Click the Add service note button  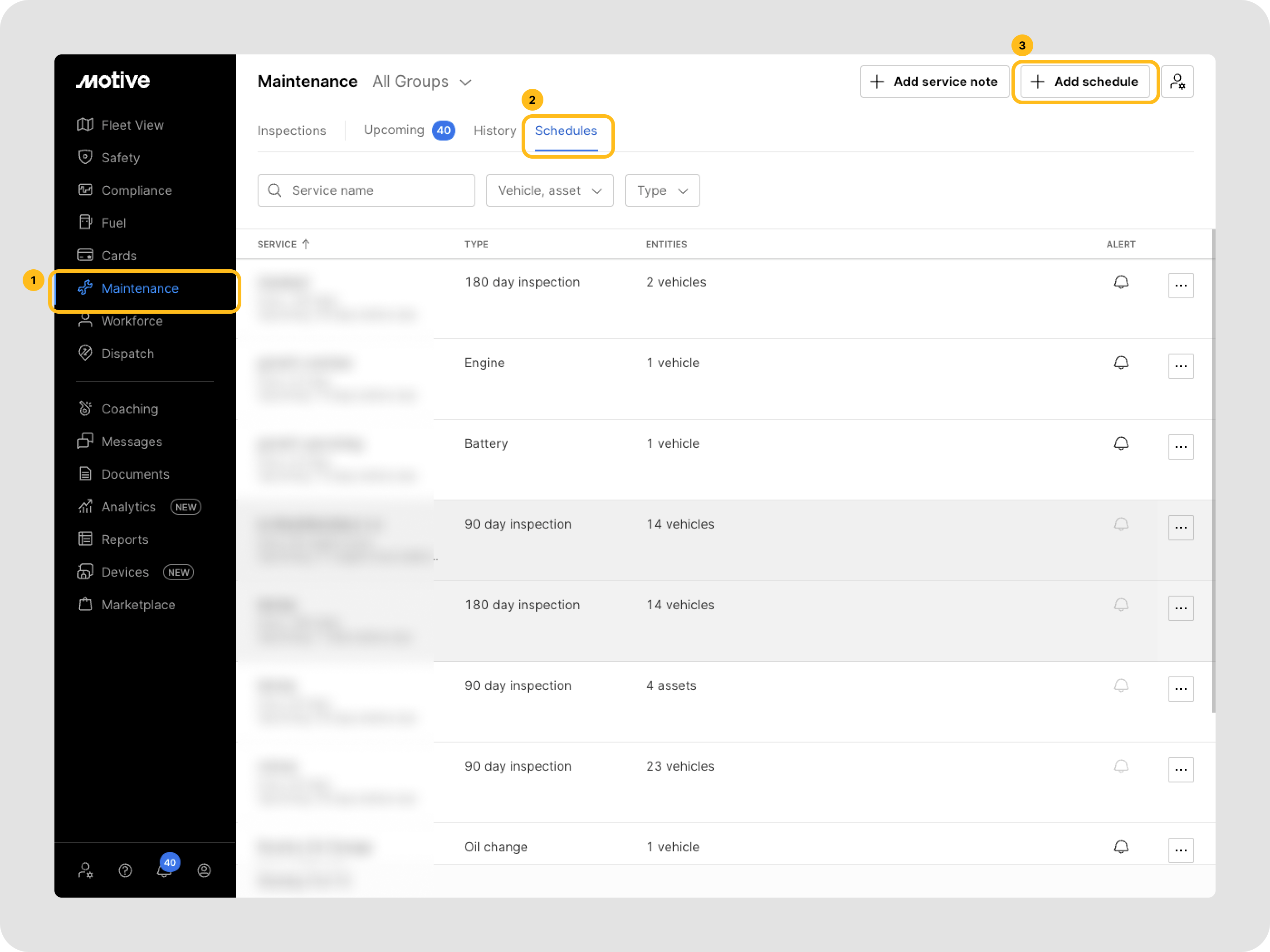934,82
